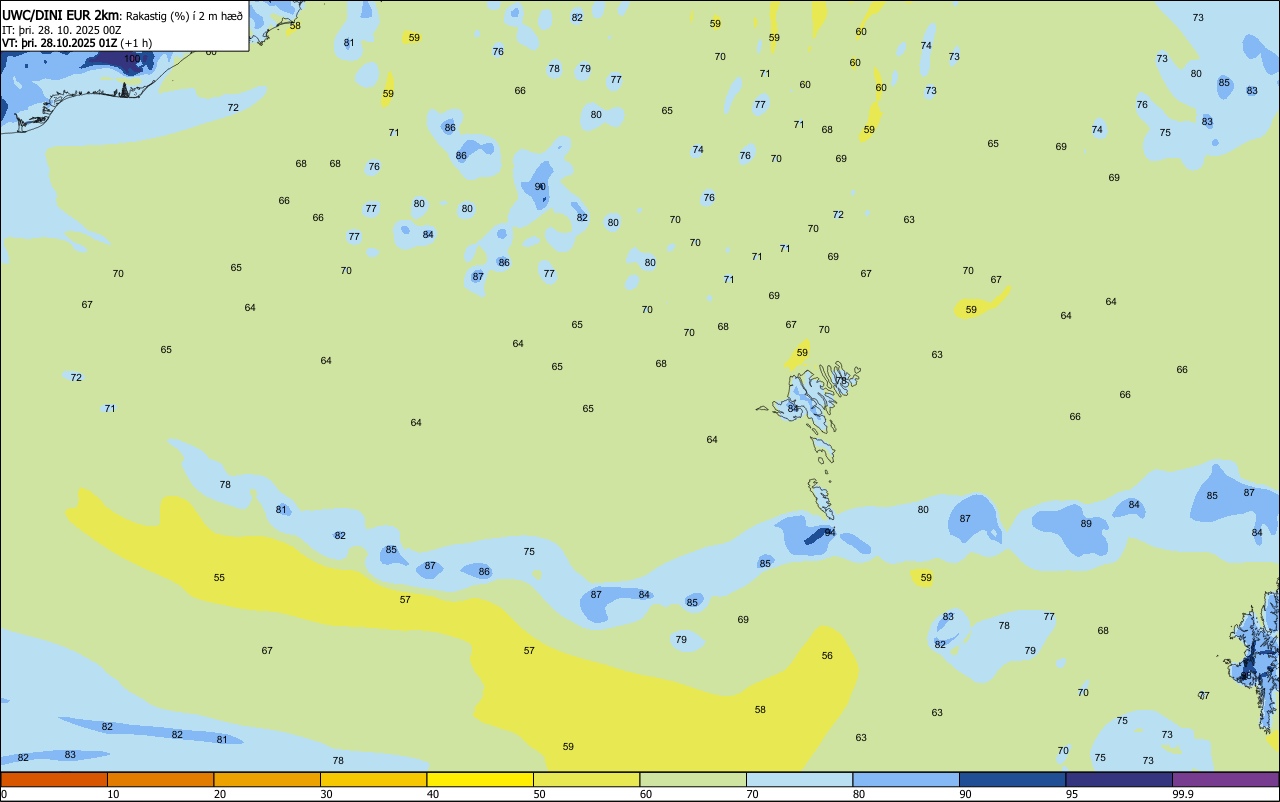Click the dark blue Shetland islands at right edge

(x=1253, y=655)
